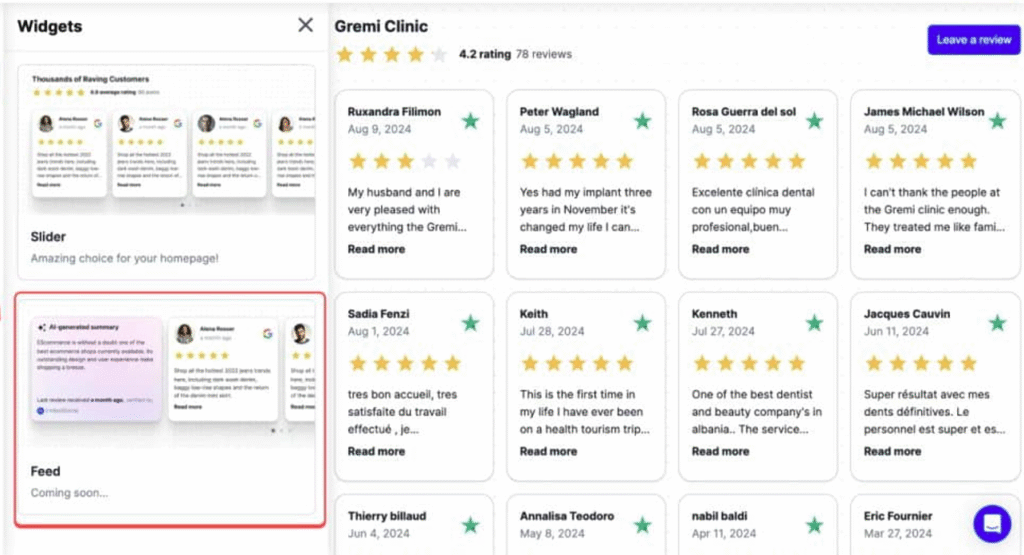The image size is (1024, 555).
Task: Click the Apr 11, 2024 review date
Action: point(724,533)
